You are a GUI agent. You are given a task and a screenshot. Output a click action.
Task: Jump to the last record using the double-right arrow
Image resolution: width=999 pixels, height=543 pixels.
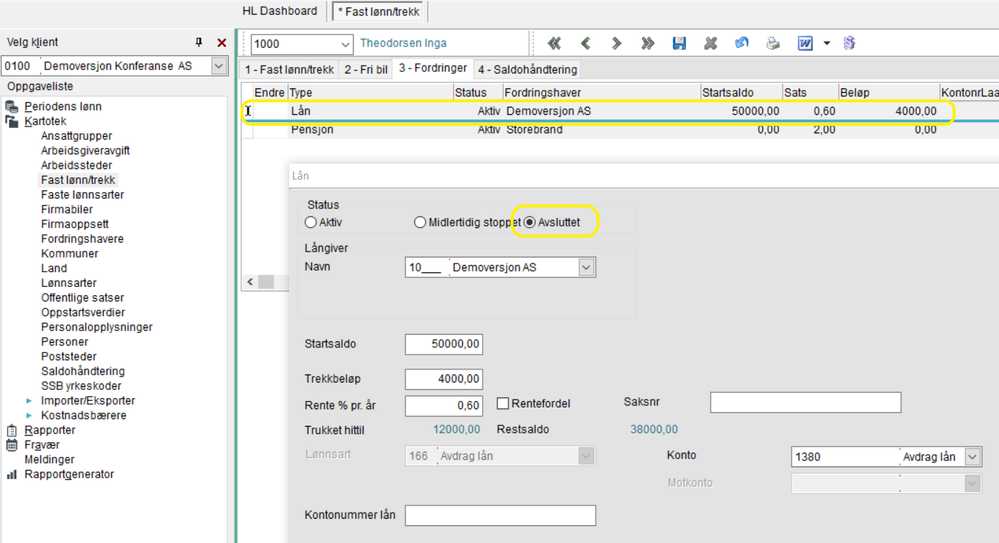pos(647,44)
